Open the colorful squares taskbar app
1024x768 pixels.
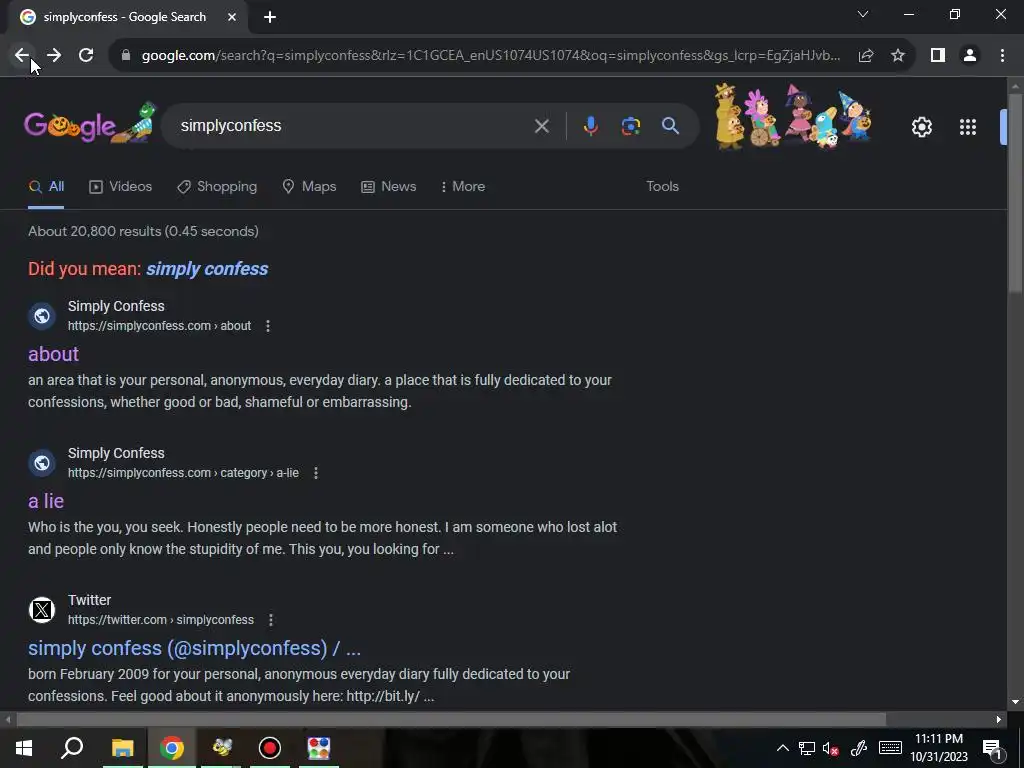[x=319, y=748]
